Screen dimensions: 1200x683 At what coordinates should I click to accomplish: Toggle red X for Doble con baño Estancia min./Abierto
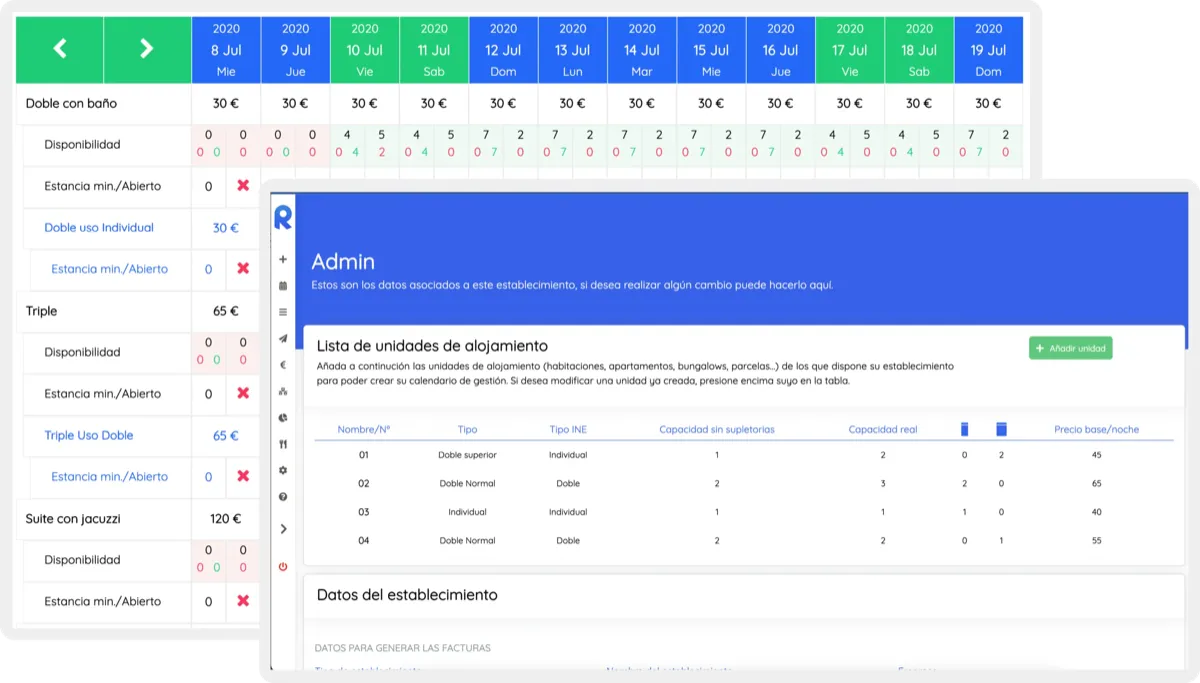pos(243,186)
